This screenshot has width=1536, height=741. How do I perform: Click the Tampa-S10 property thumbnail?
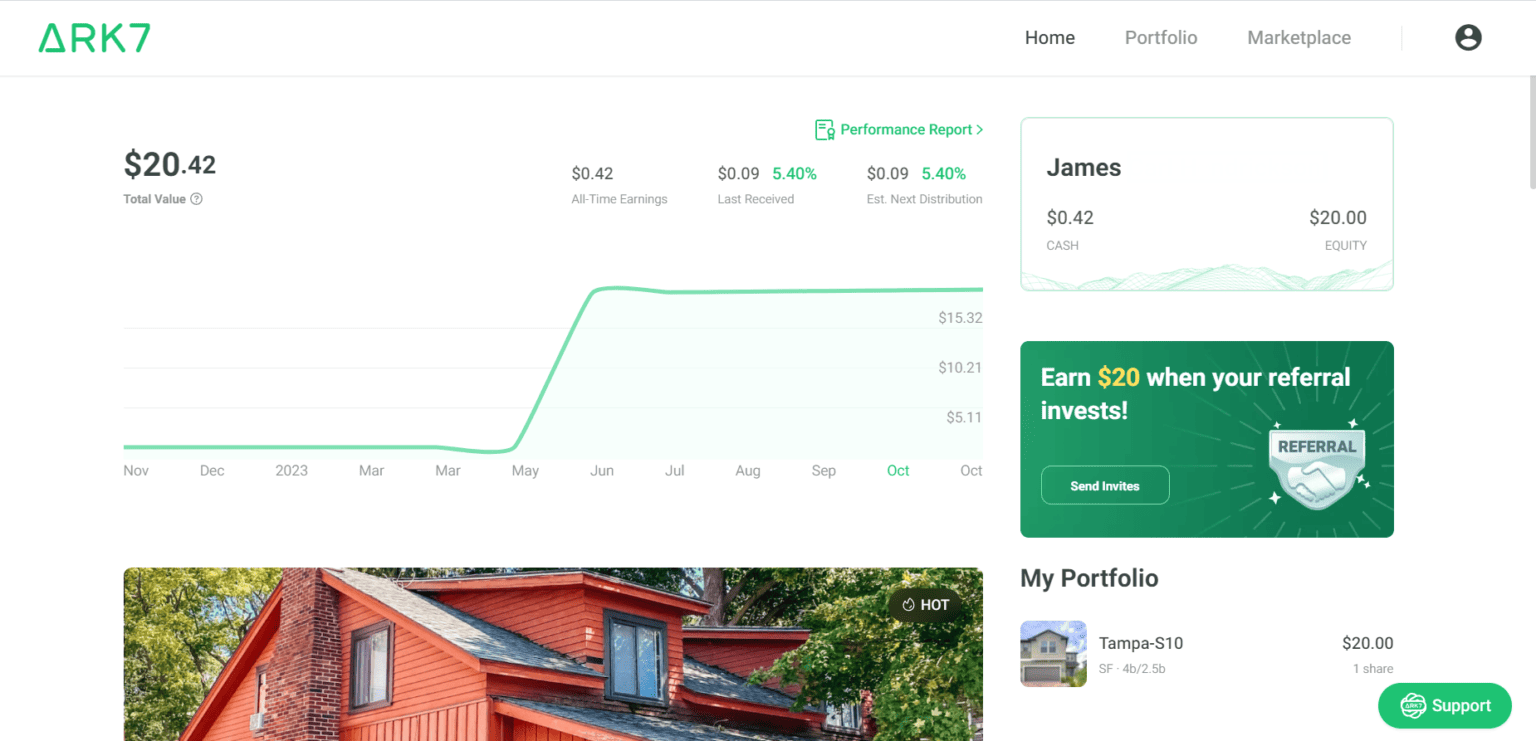pyautogui.click(x=1053, y=653)
